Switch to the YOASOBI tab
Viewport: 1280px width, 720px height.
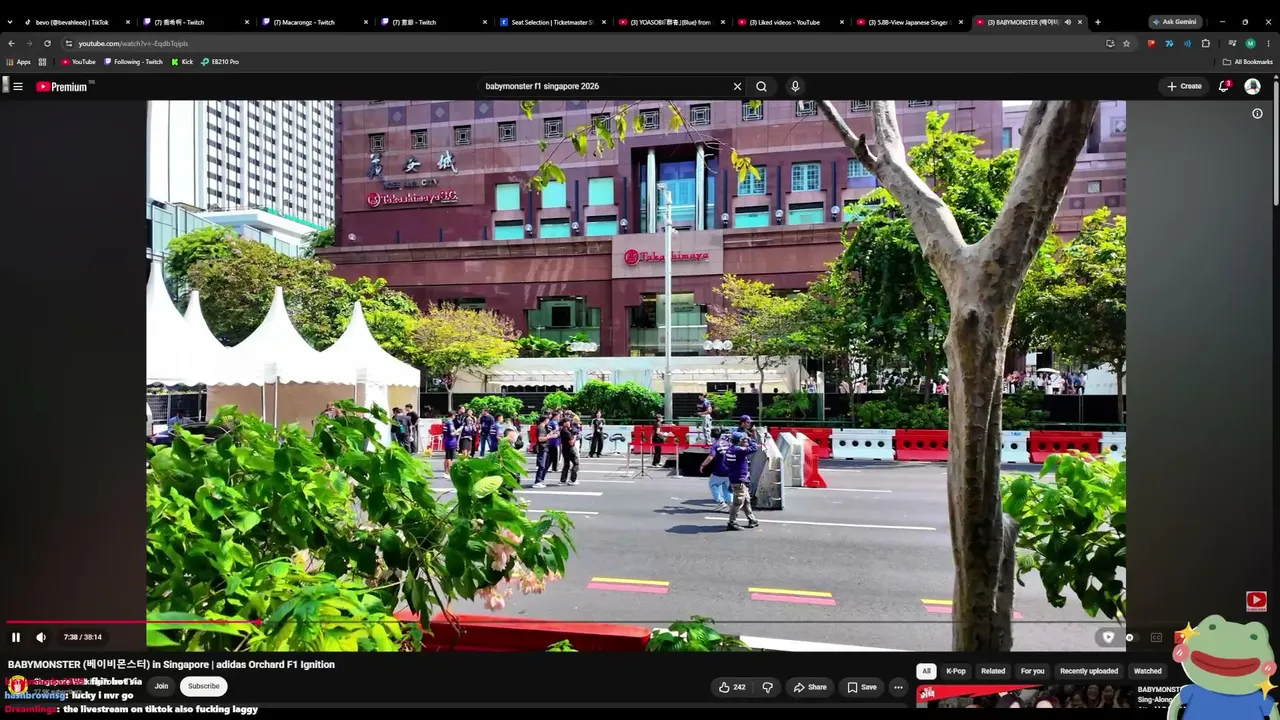pyautogui.click(x=670, y=22)
